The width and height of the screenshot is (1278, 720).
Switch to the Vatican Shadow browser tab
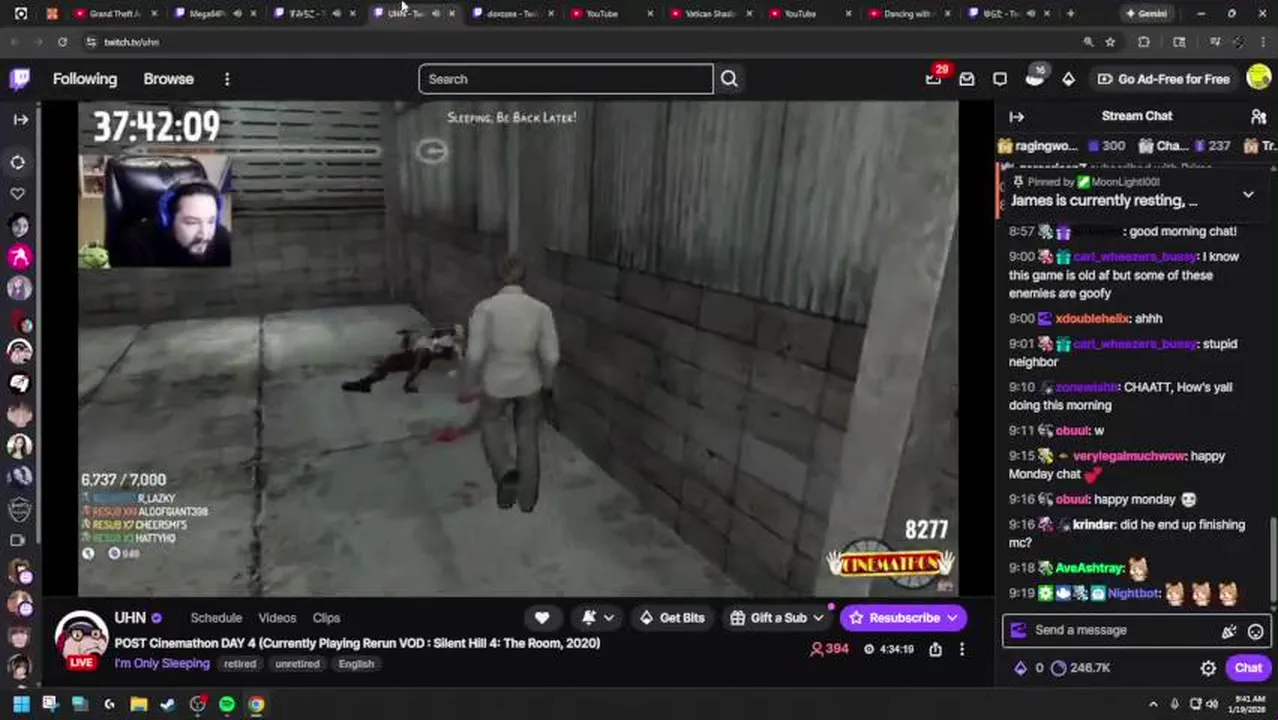point(710,14)
